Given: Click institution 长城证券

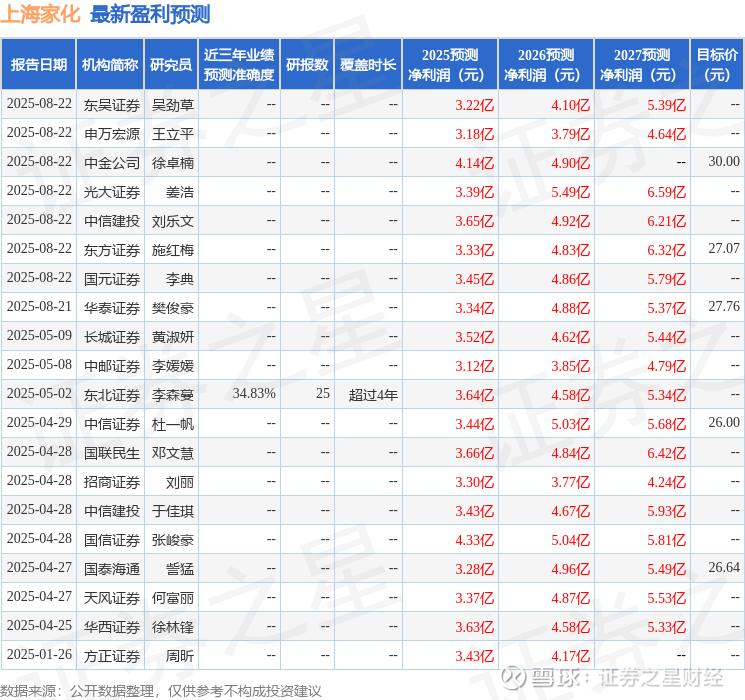Looking at the screenshot, I should (112, 337).
